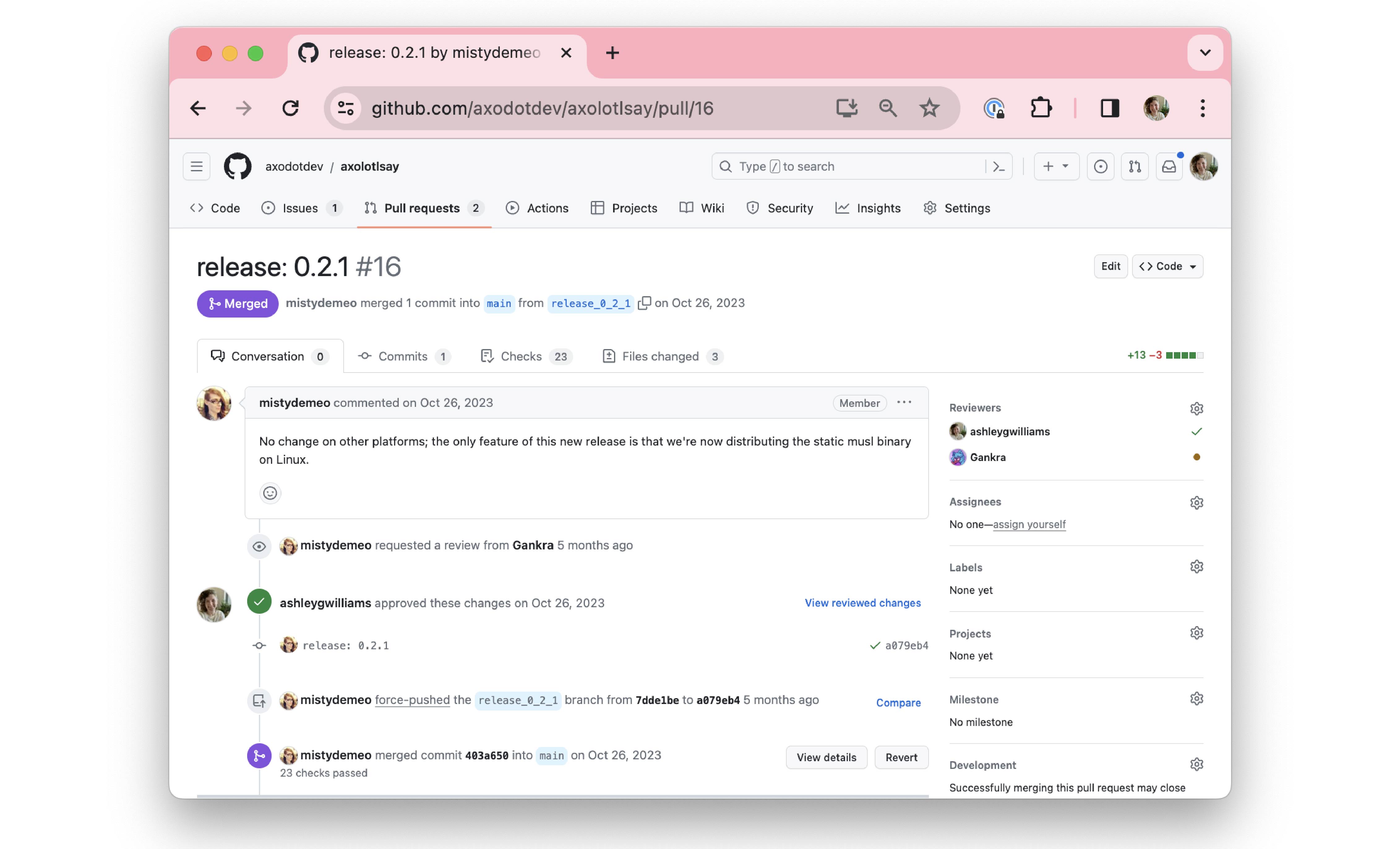Screen dimensions: 1400x849
Task: Click the GitHub Octocat logo
Action: click(238, 166)
